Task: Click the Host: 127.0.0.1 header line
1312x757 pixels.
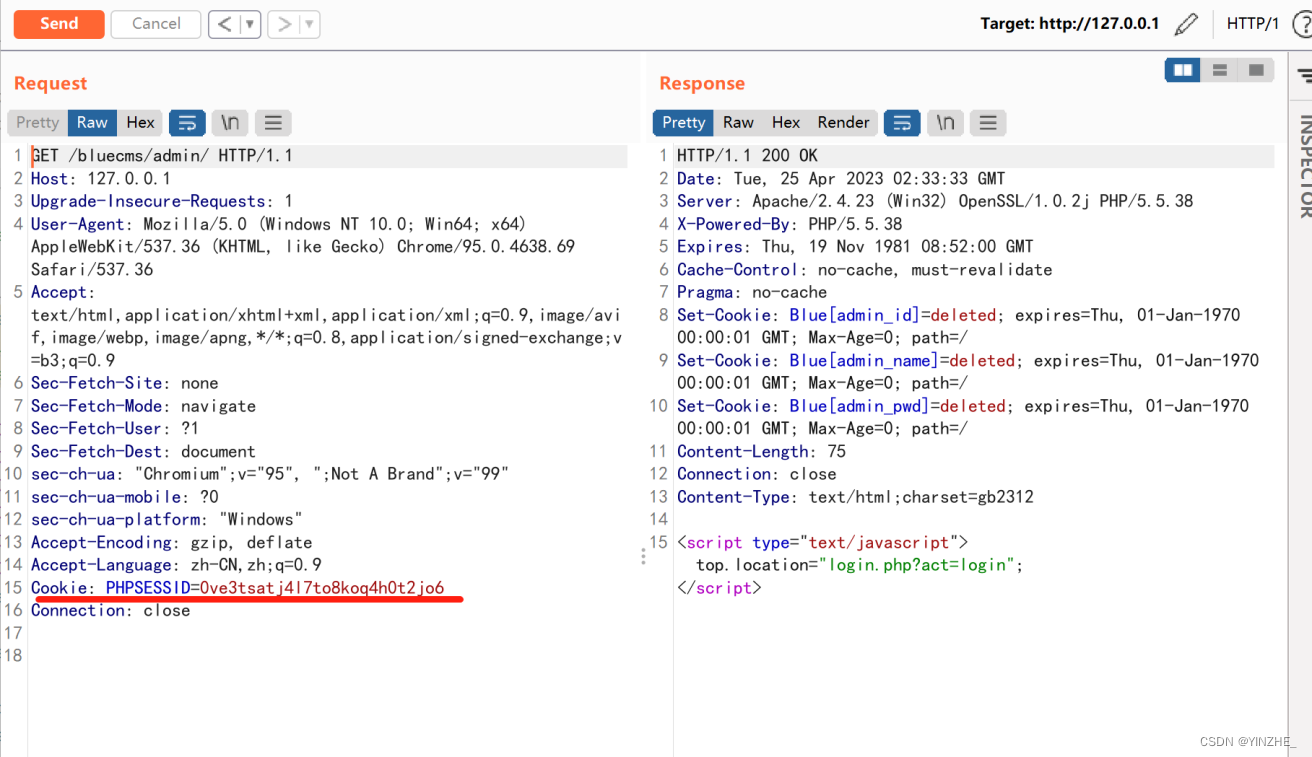Action: pos(101,179)
